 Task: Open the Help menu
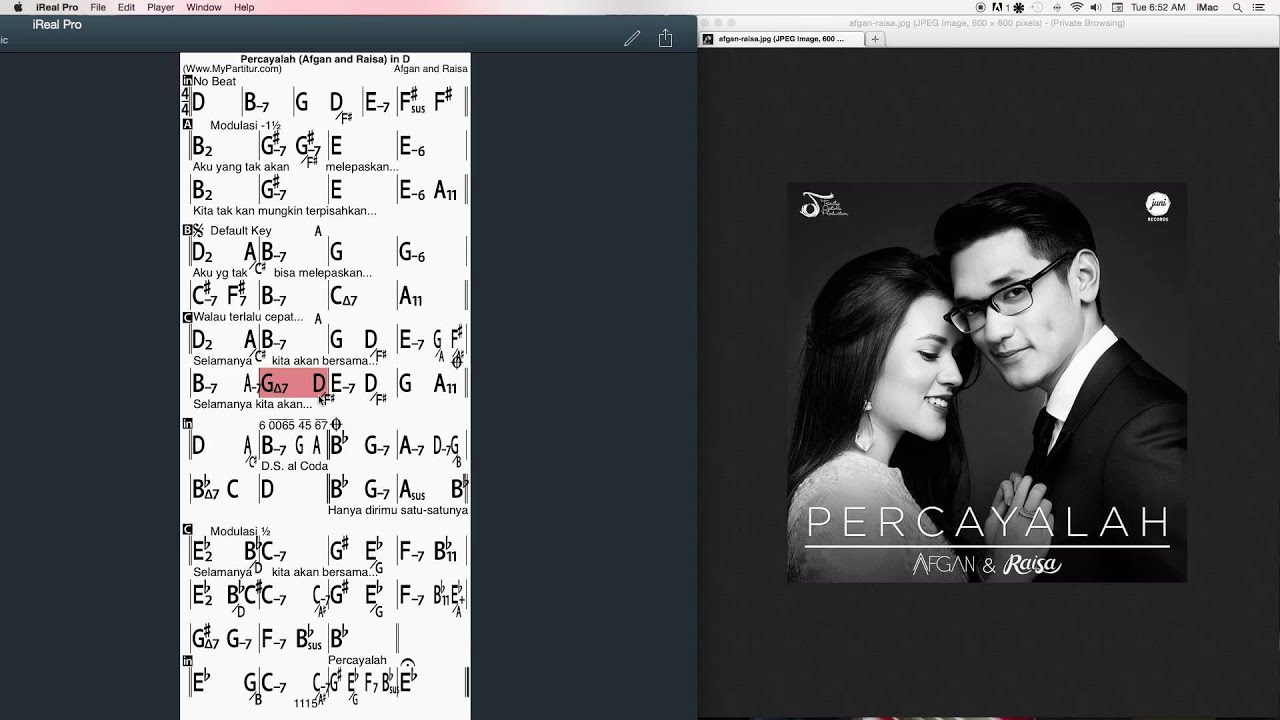point(244,7)
